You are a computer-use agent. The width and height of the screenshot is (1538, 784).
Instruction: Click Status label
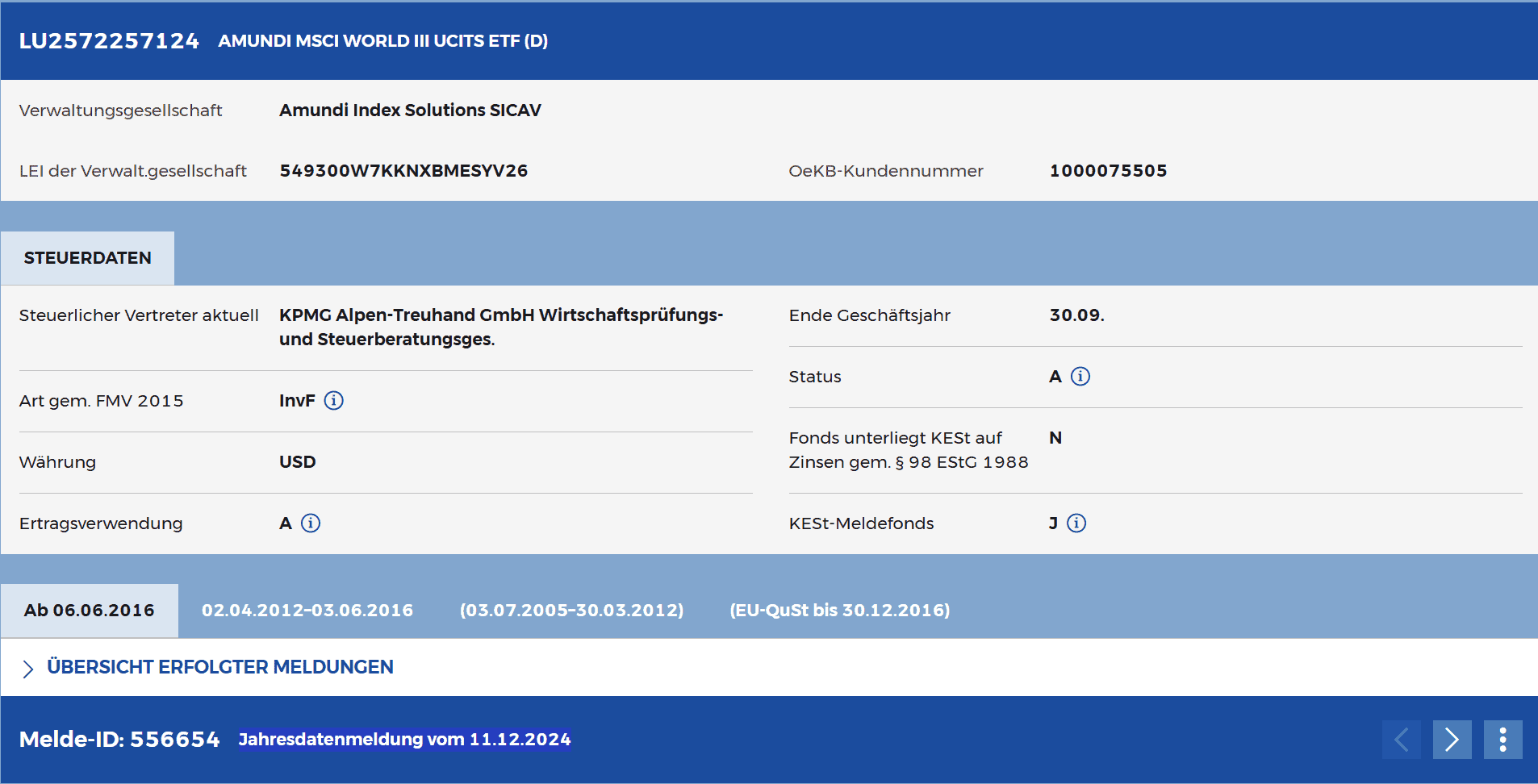[x=815, y=377]
